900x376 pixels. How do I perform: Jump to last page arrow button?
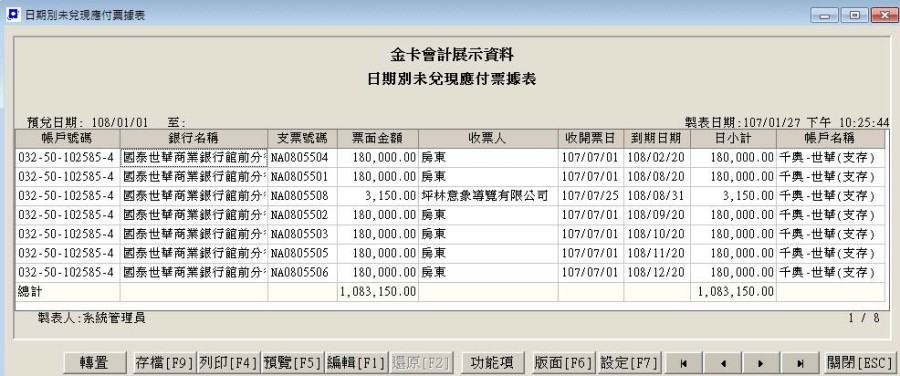coord(800,363)
